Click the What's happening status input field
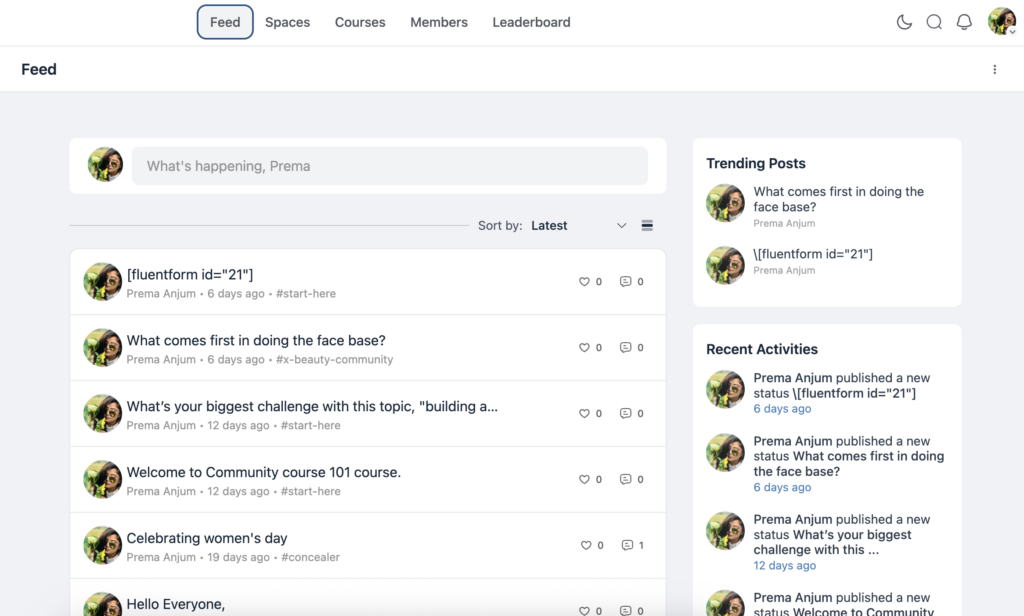 coord(390,164)
